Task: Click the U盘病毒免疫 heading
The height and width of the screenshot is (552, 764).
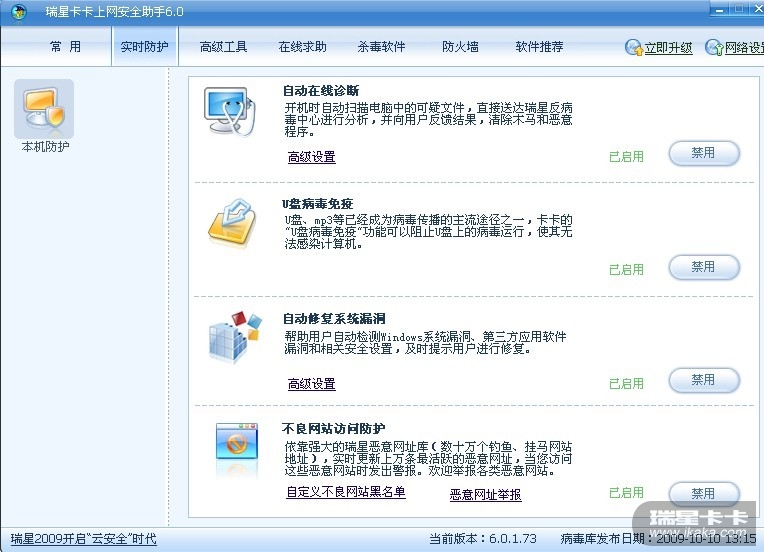Action: (x=318, y=204)
